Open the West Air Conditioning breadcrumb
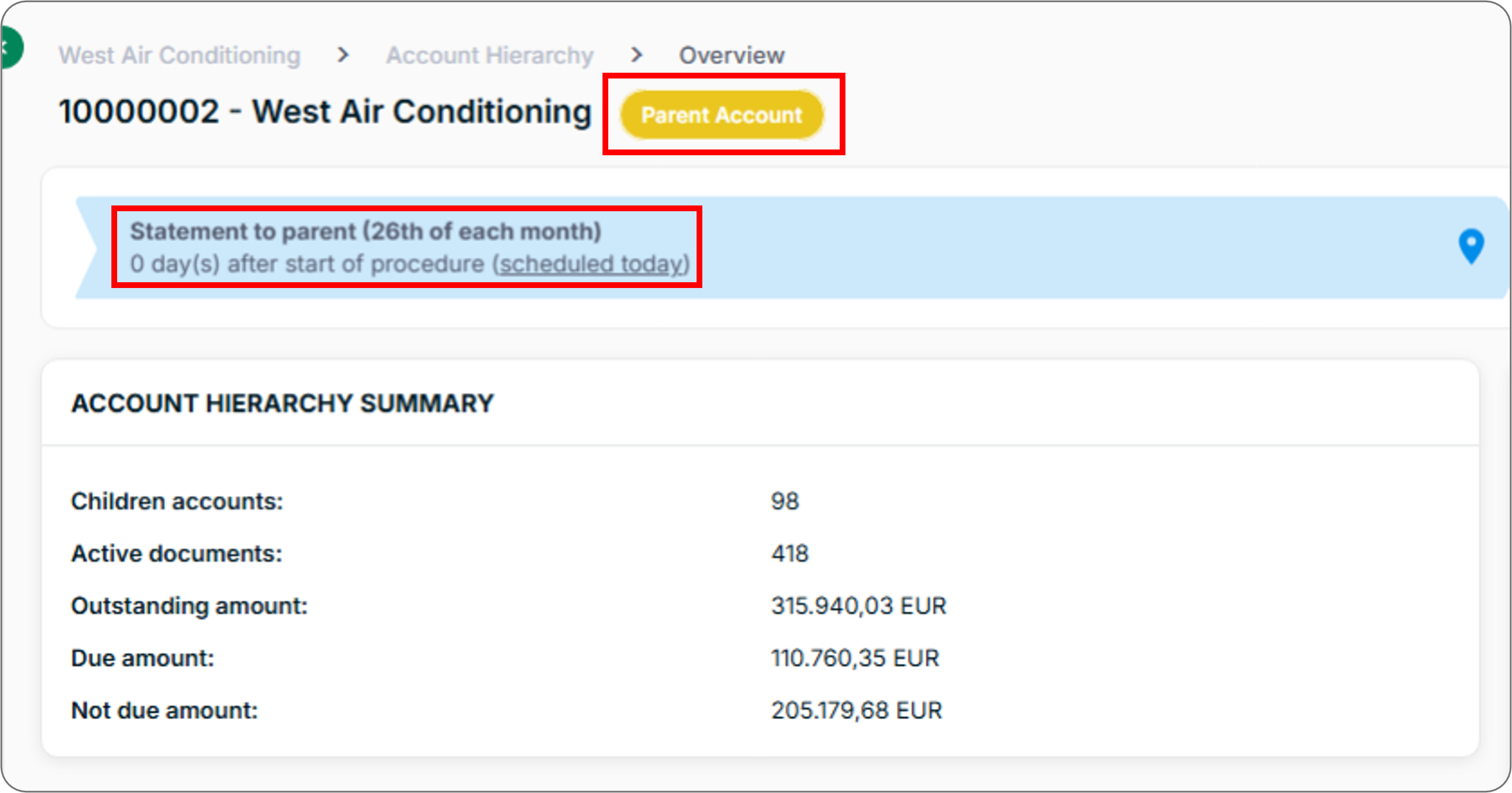Screen dimensions: 1512x793 [179, 55]
